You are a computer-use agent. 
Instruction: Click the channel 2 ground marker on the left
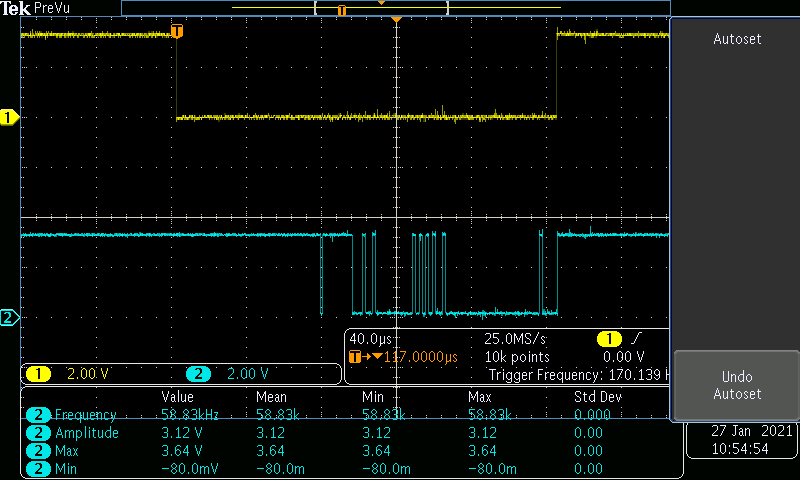[9, 318]
